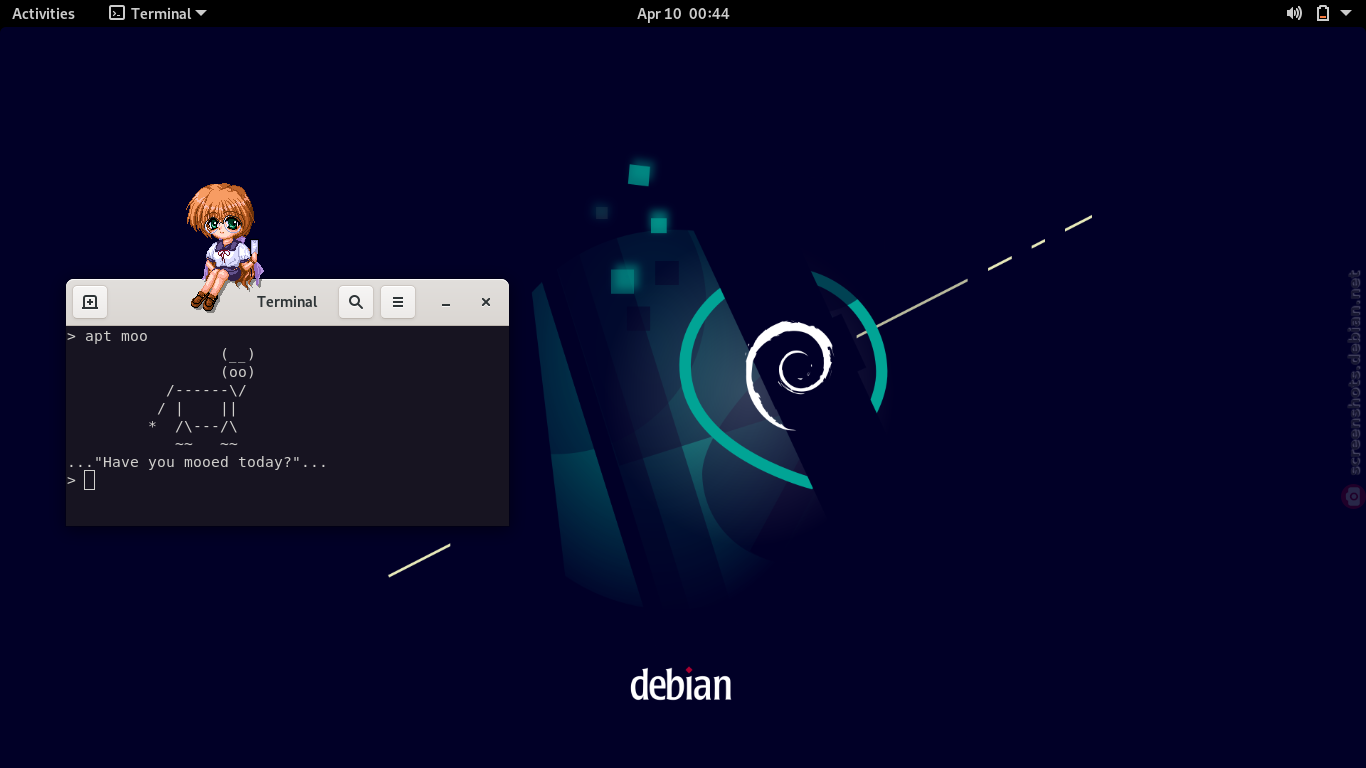Open a new tab in Terminal

pos(89,302)
